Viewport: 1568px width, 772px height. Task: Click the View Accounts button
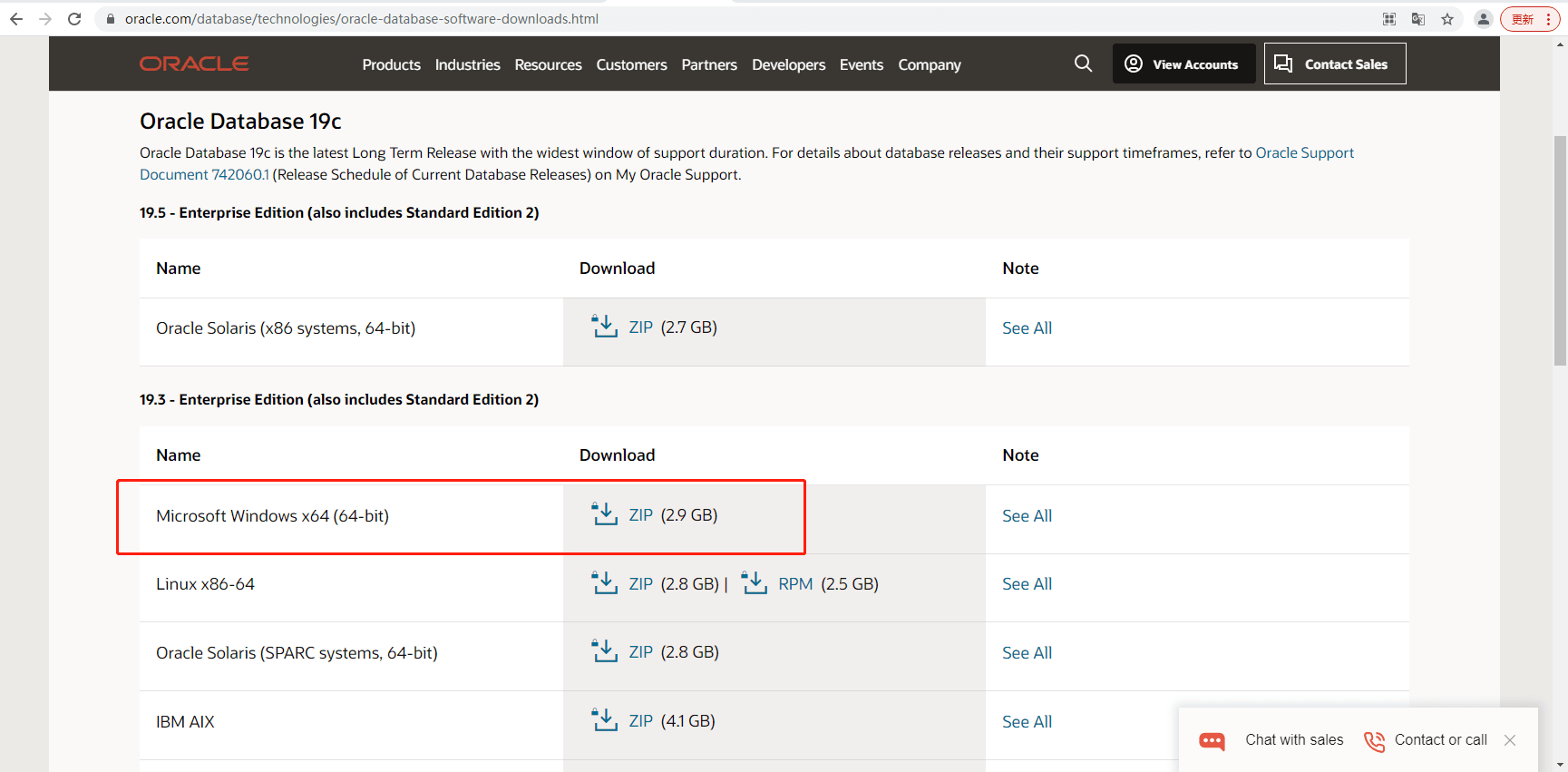pos(1183,64)
